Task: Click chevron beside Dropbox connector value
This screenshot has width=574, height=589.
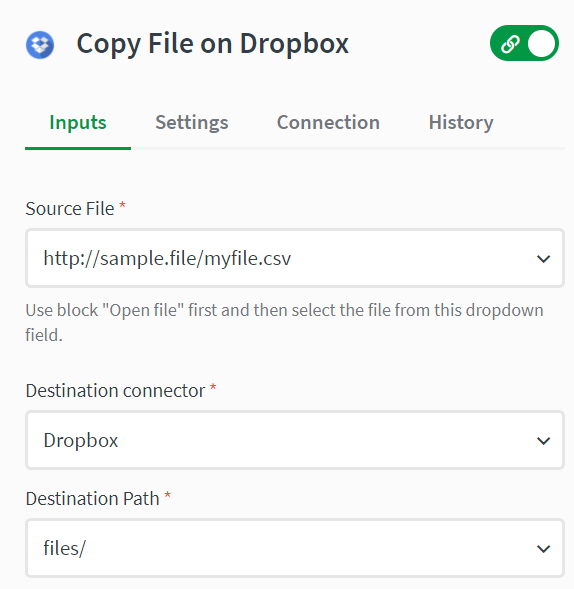Action: click(x=543, y=441)
